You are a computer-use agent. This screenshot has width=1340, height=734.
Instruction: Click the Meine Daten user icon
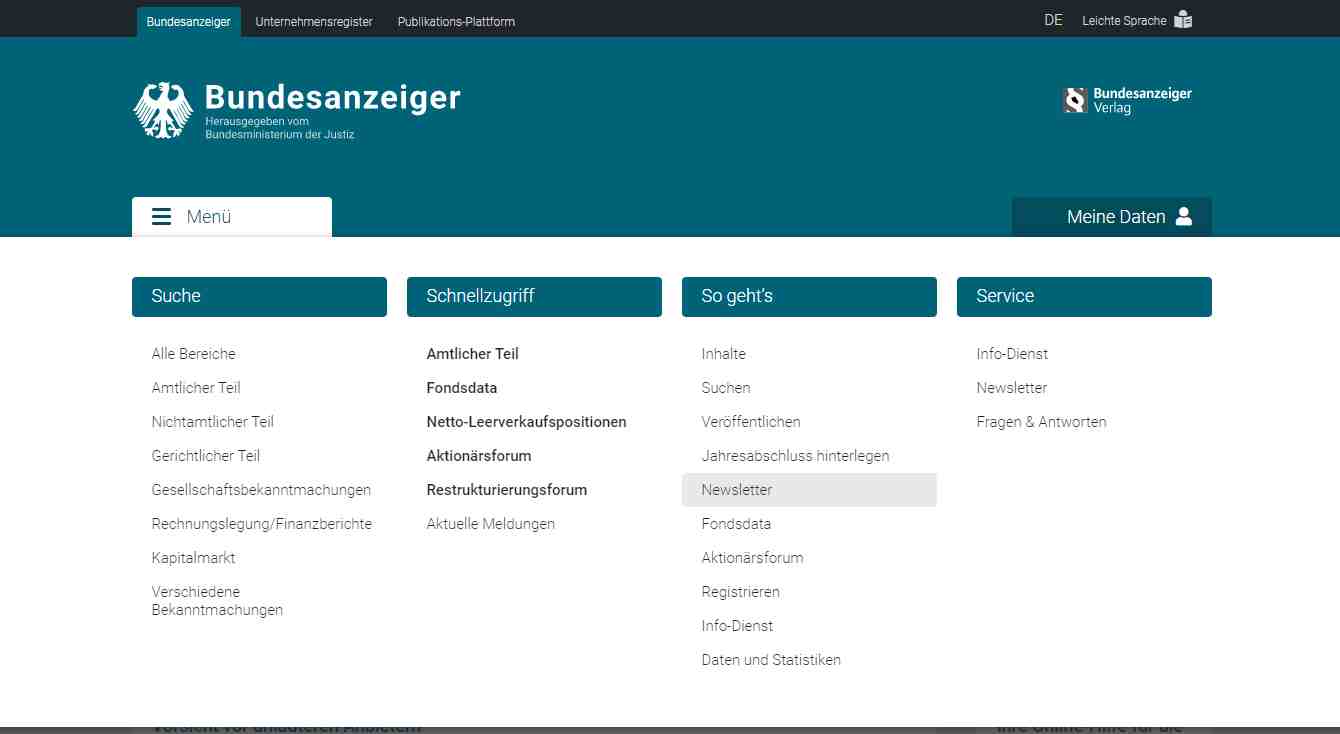1184,216
